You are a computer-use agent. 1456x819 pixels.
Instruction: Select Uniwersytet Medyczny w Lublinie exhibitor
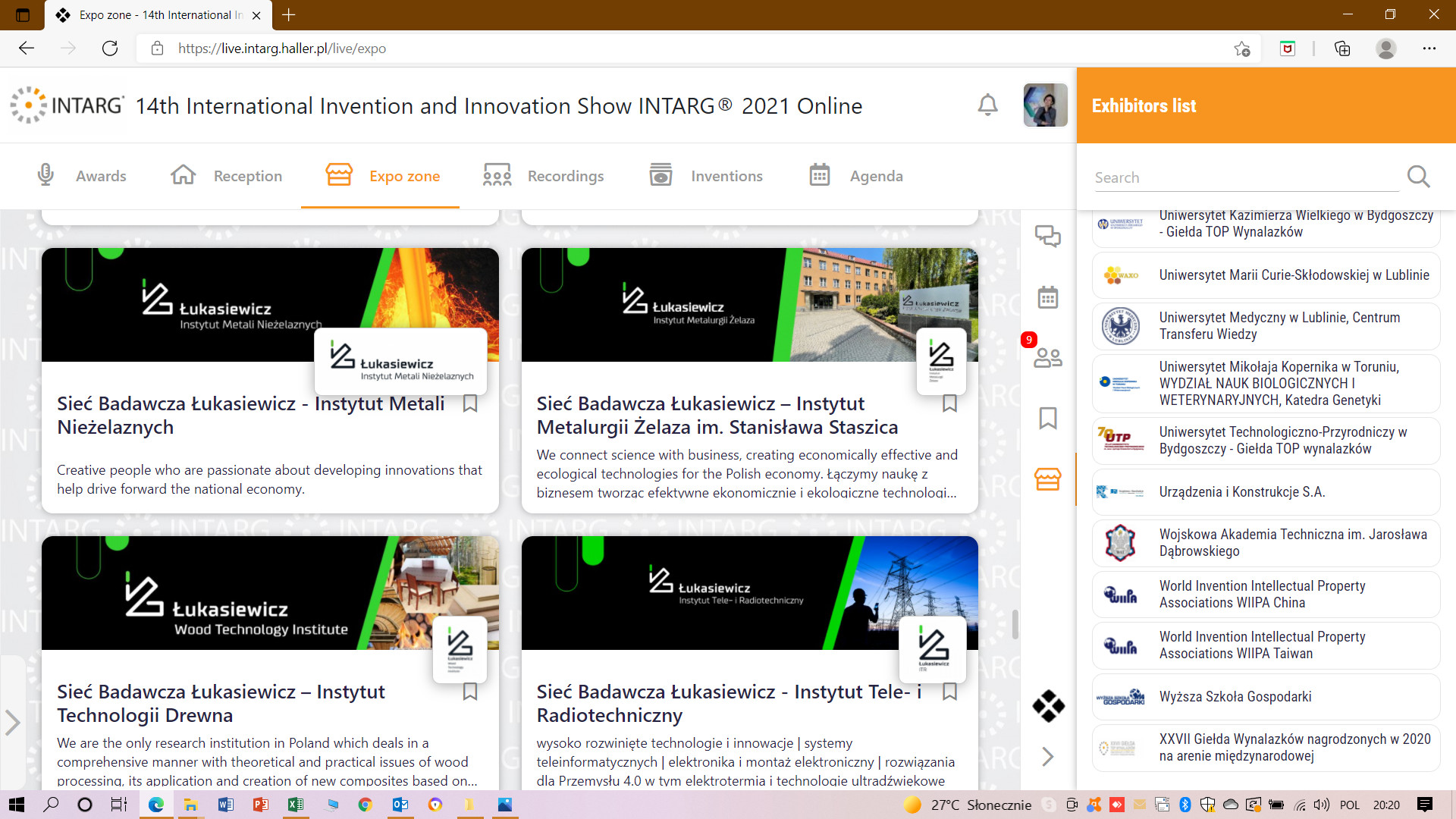(1266, 326)
